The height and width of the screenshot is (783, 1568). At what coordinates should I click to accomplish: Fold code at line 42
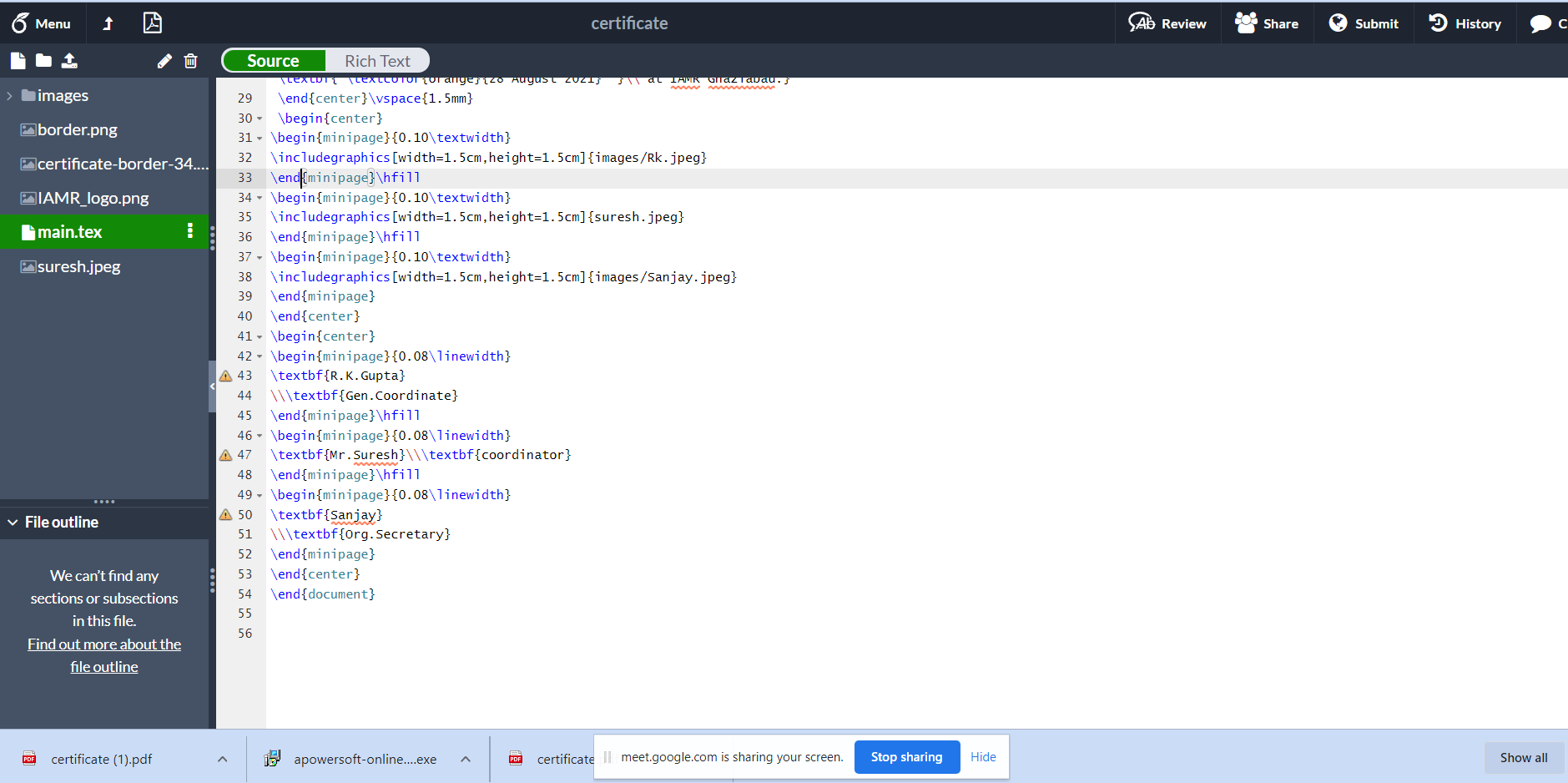(x=260, y=356)
